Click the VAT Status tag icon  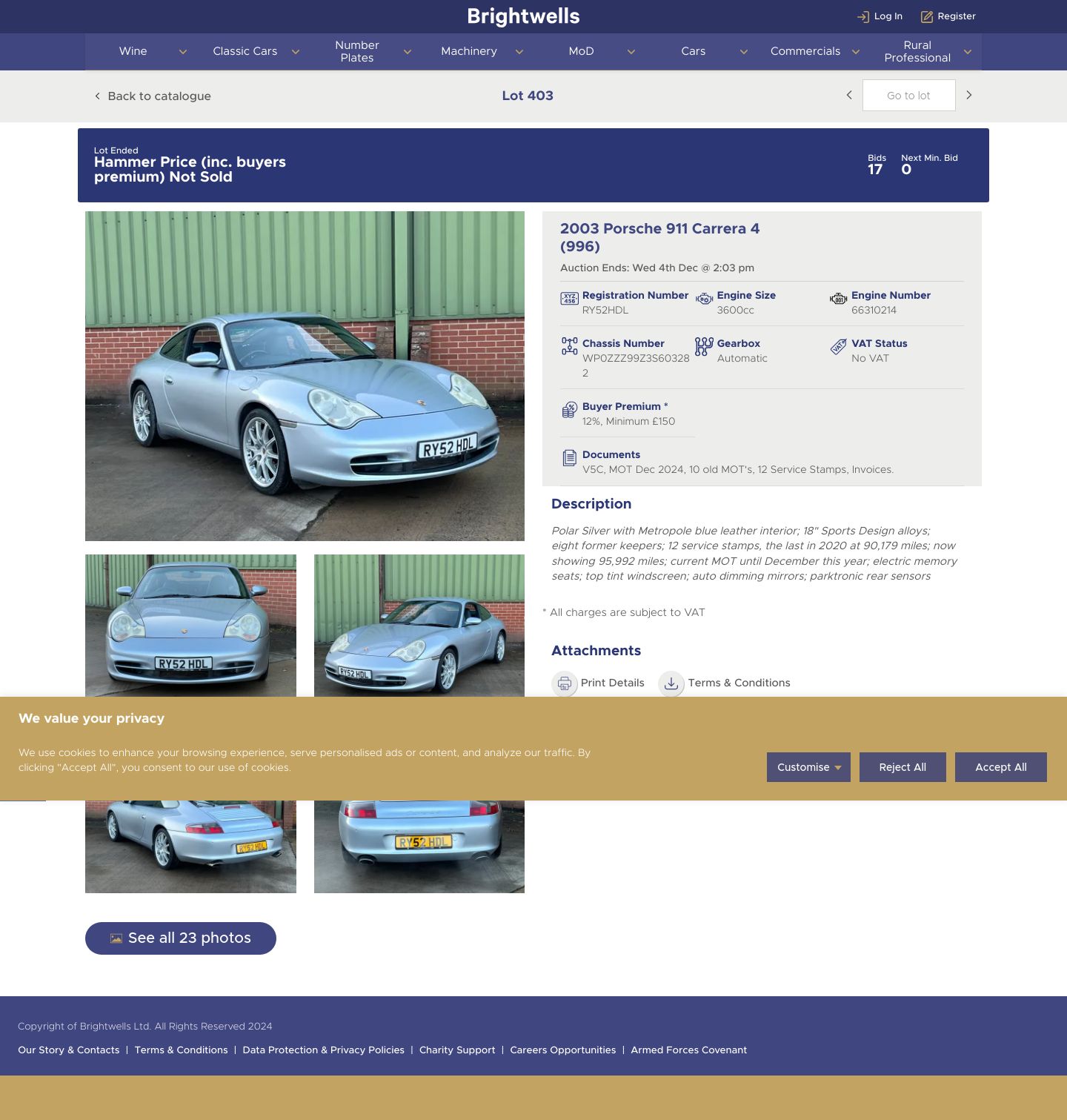(x=838, y=346)
